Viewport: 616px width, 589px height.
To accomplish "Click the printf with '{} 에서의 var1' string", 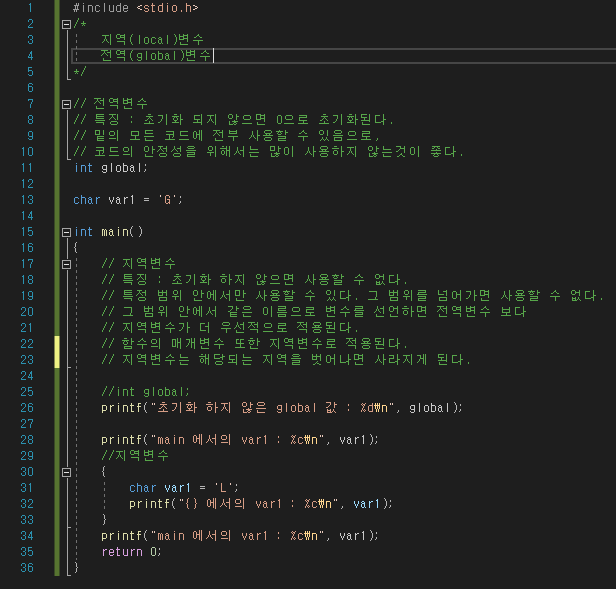I will [x=260, y=504].
